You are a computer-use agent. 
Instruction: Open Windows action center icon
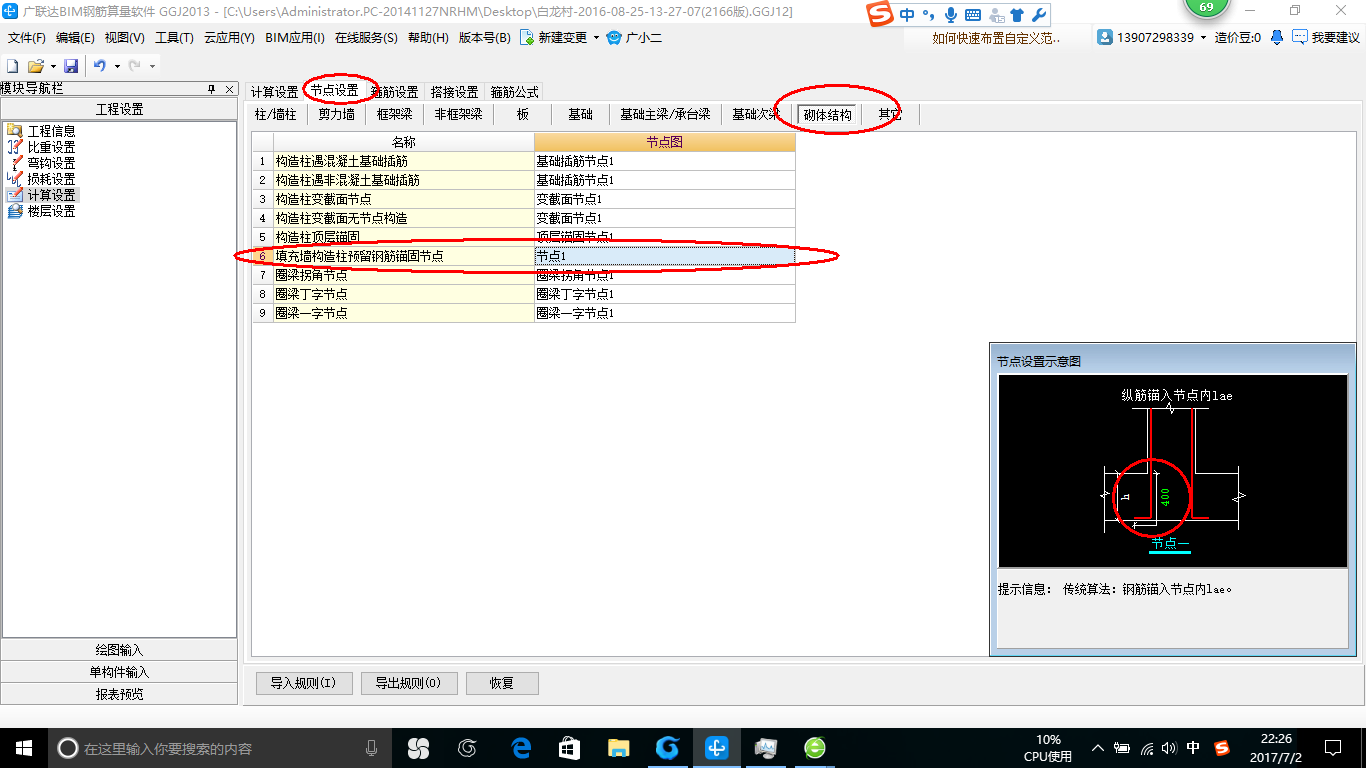[x=1332, y=747]
